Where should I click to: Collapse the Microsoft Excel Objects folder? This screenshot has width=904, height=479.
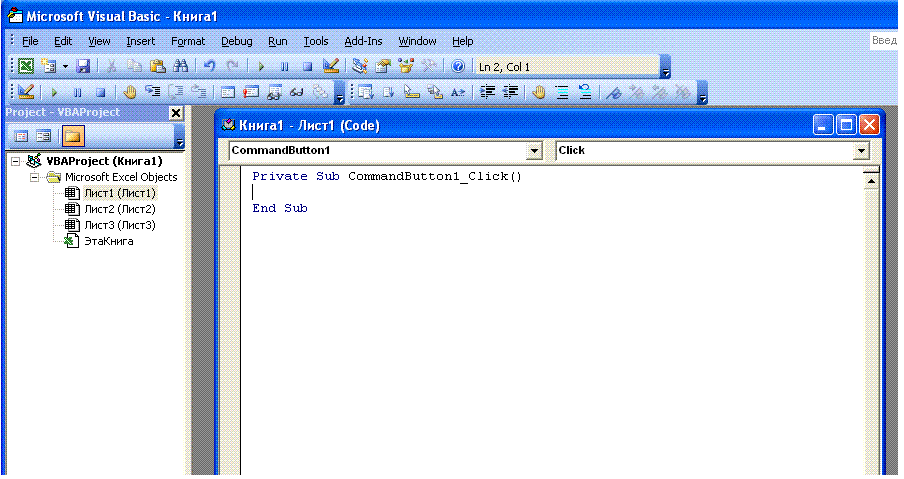coord(35,178)
